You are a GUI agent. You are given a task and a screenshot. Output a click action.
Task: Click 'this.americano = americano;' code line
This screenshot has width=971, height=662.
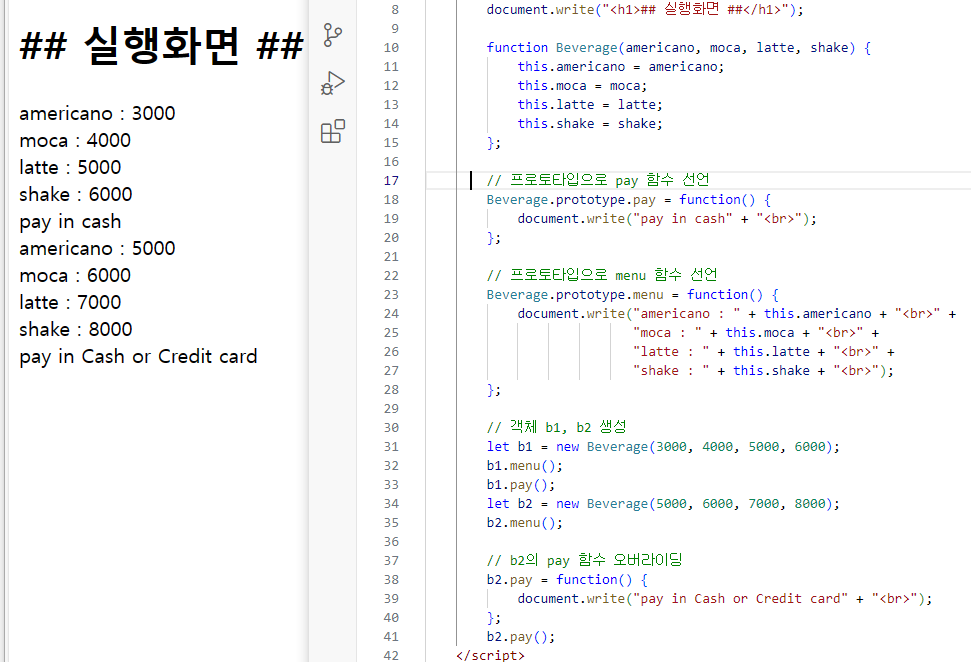tap(620, 67)
